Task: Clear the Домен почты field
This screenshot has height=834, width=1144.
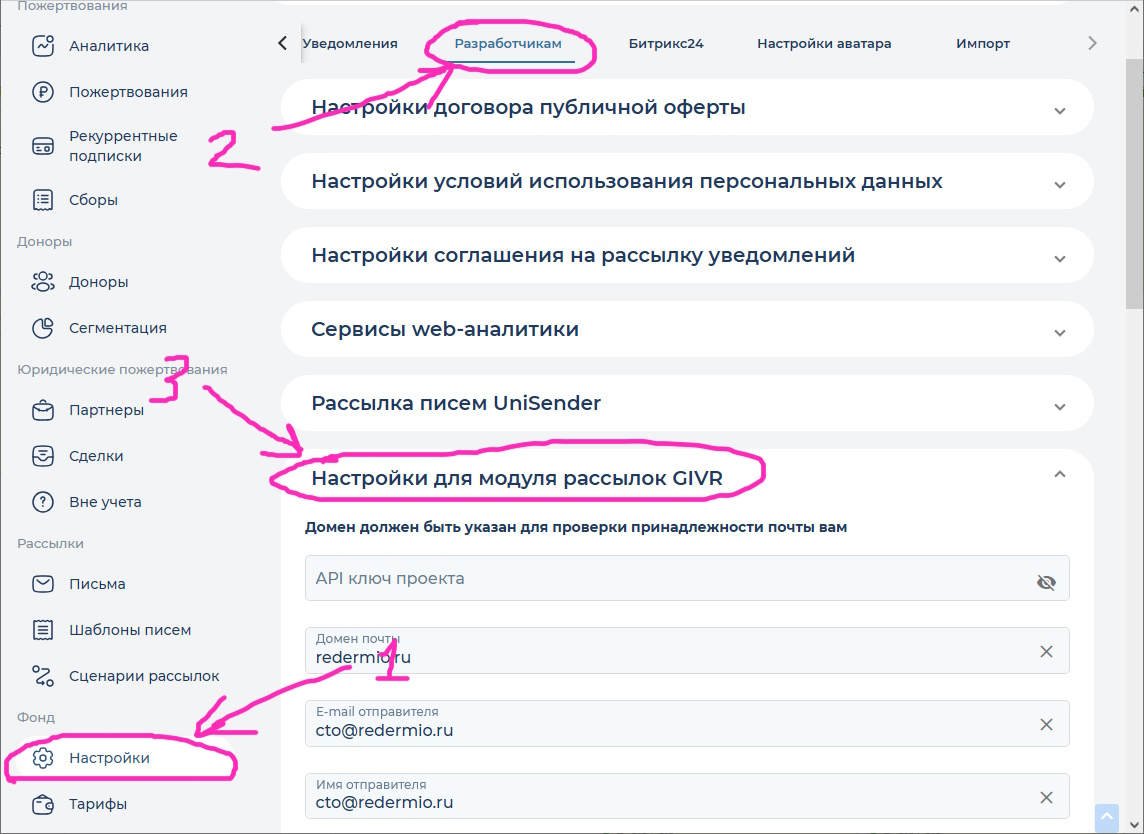Action: 1046,651
